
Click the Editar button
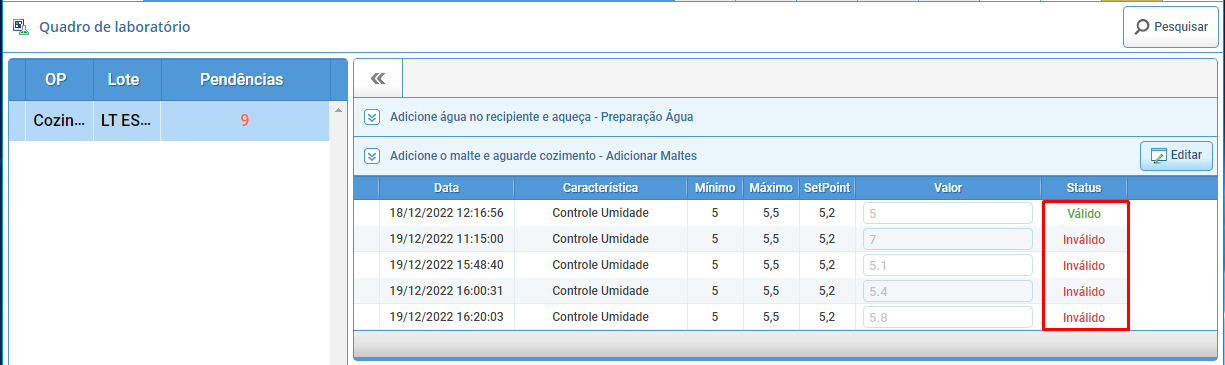coord(1177,156)
